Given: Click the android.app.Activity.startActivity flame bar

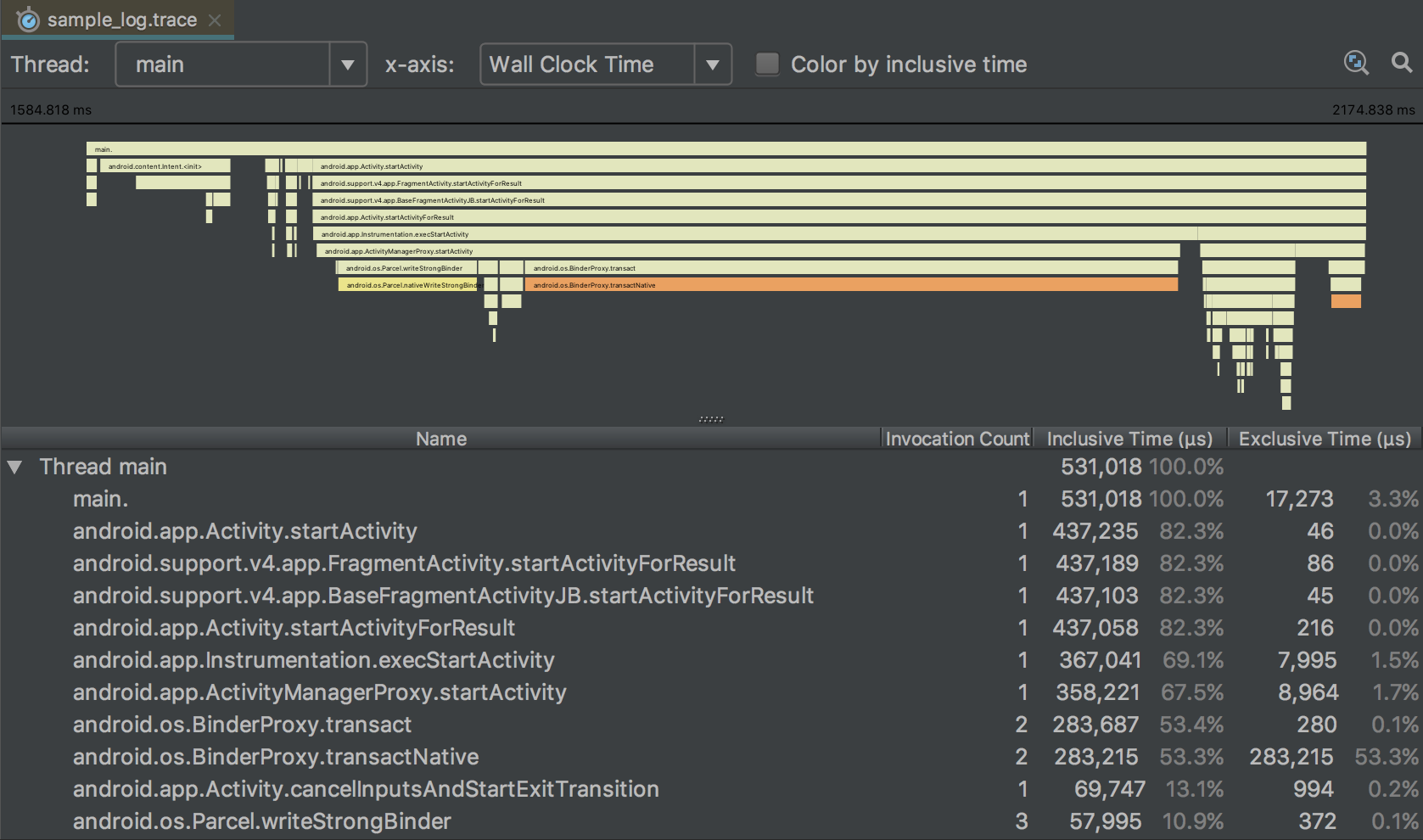Looking at the screenshot, I should click(764, 165).
